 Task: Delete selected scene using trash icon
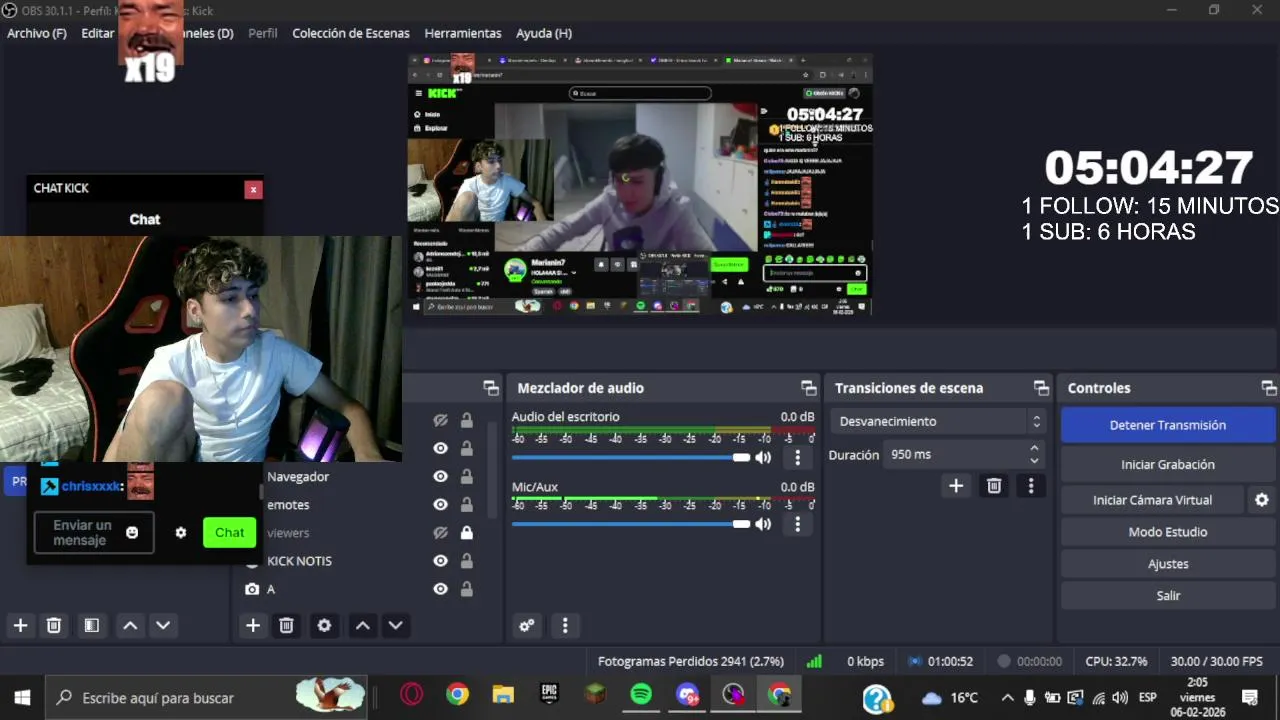(54, 625)
